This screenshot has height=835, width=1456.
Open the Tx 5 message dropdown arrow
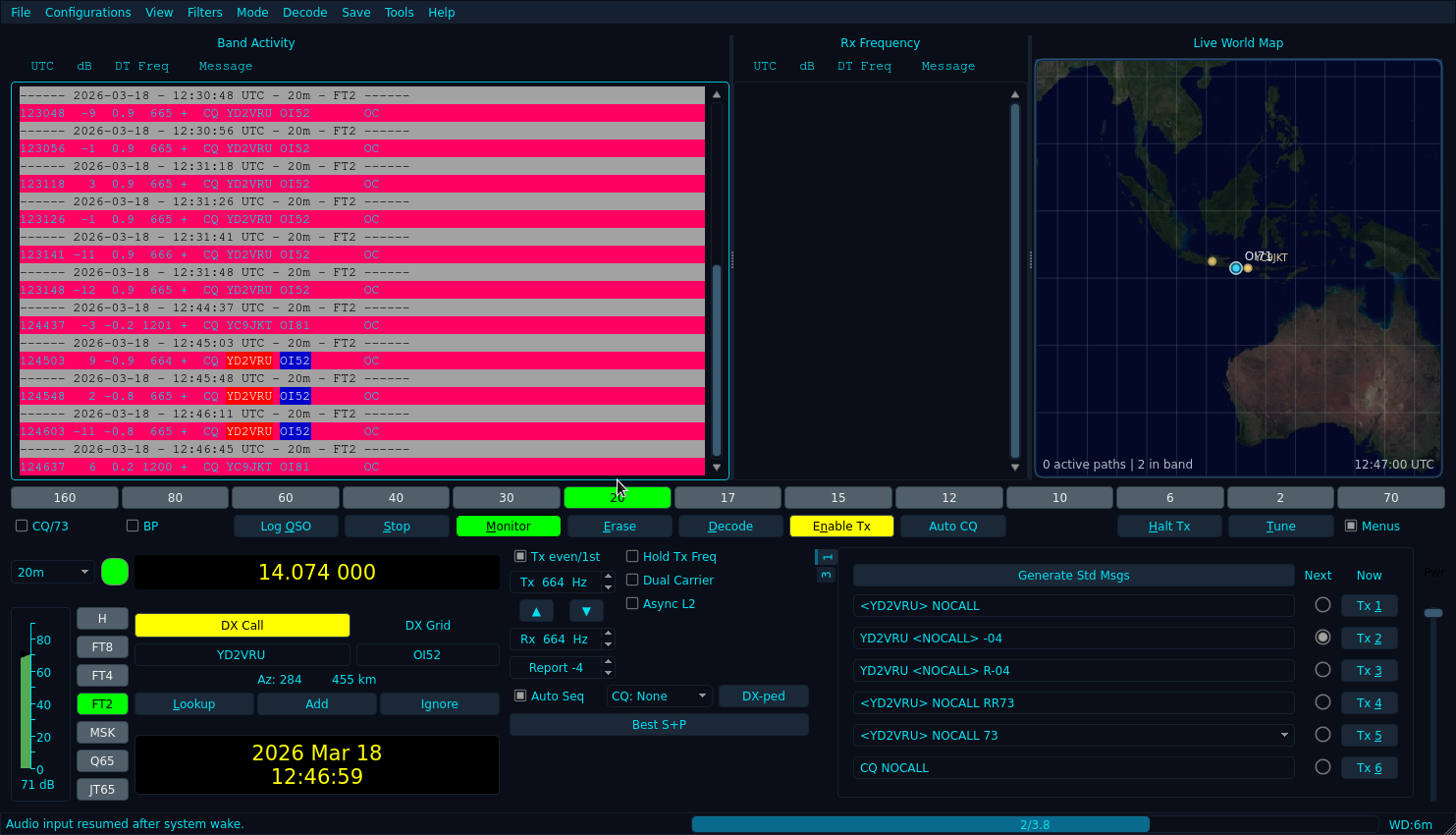click(x=1284, y=736)
